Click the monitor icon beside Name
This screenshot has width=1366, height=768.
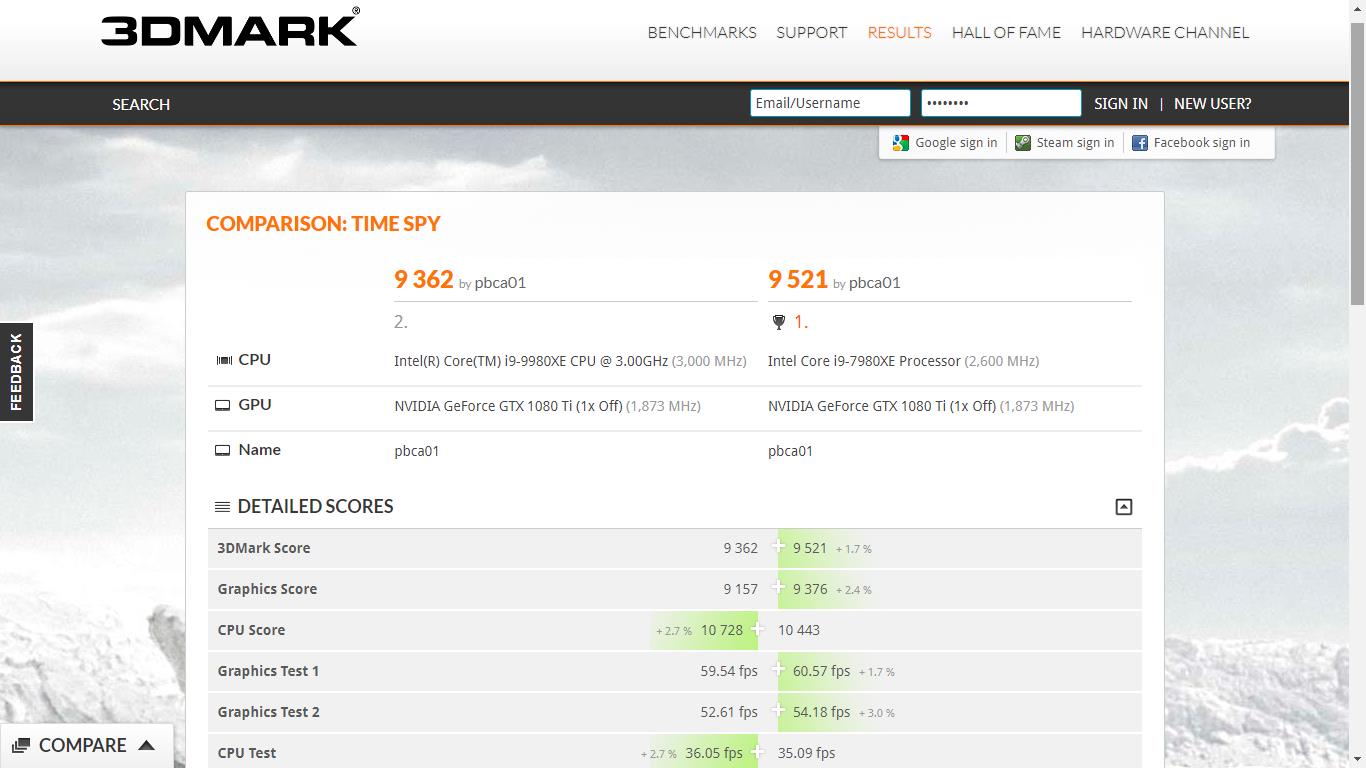[222, 450]
